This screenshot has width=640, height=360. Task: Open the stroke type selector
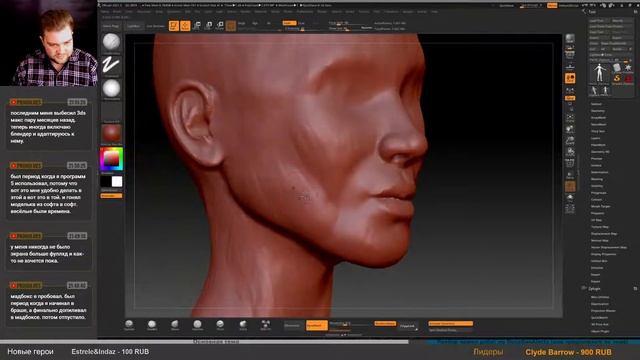(x=111, y=65)
